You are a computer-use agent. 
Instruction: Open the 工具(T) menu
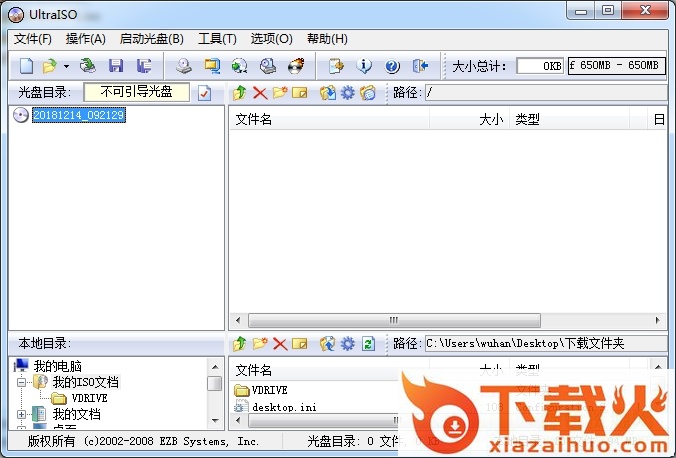[x=217, y=39]
